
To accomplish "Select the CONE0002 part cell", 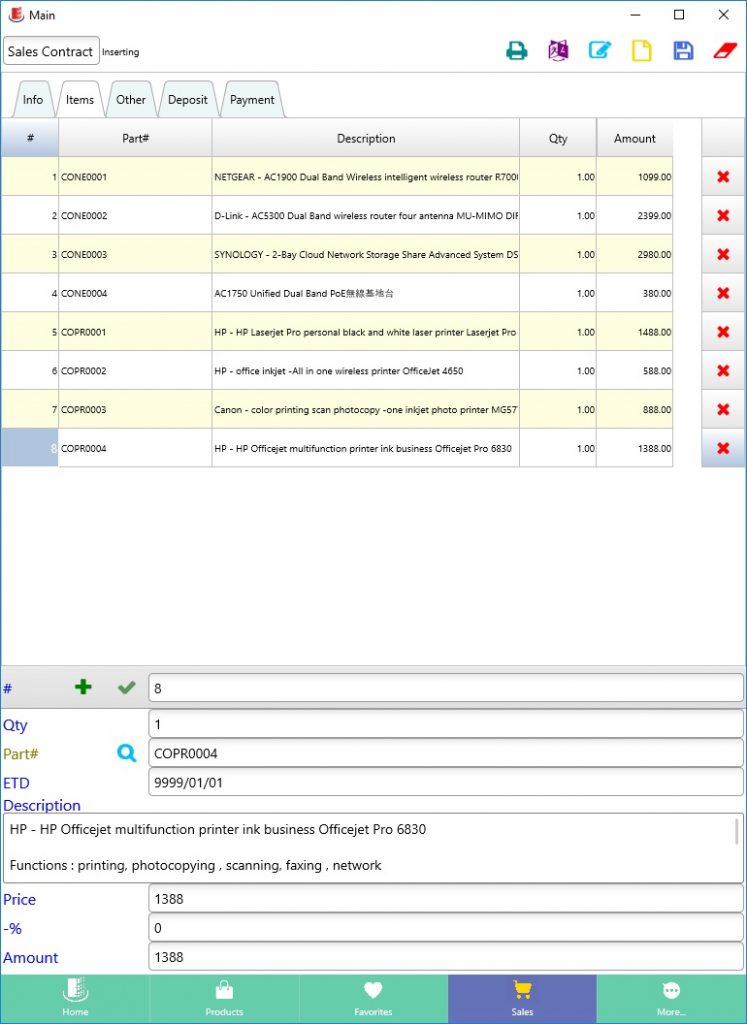I will coord(135,216).
